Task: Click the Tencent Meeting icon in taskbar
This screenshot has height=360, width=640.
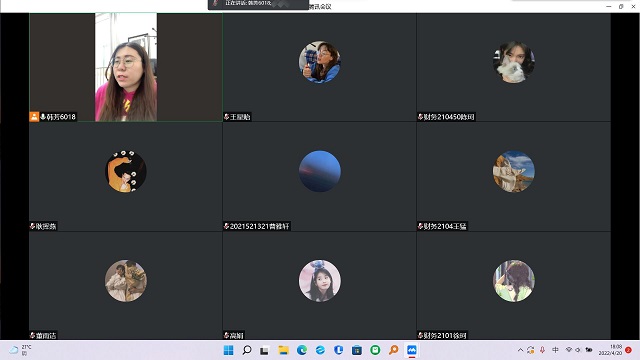Action: pos(411,350)
